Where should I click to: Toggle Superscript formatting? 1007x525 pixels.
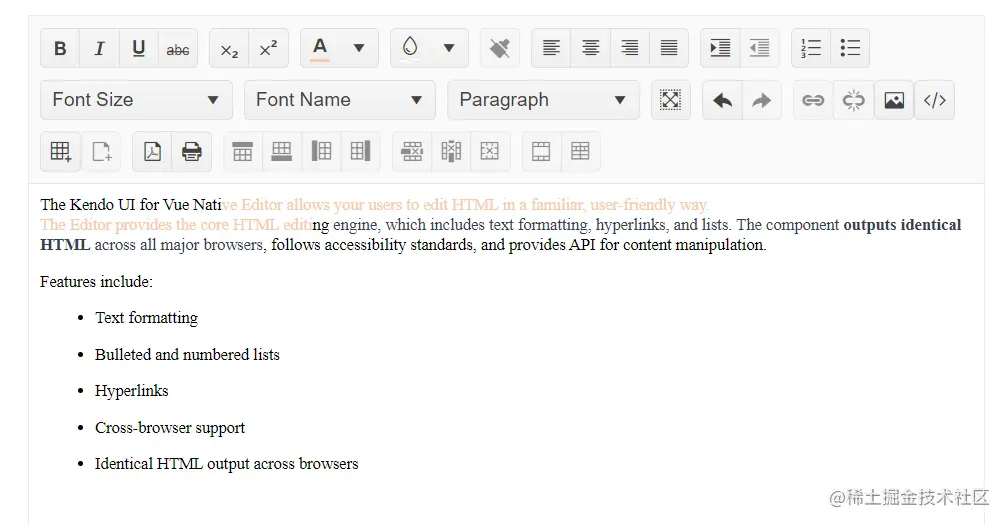268,48
